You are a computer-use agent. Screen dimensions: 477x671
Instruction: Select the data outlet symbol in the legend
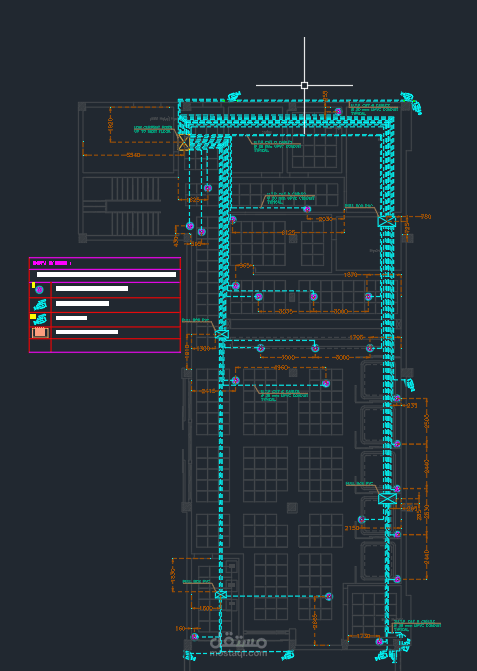point(39,290)
